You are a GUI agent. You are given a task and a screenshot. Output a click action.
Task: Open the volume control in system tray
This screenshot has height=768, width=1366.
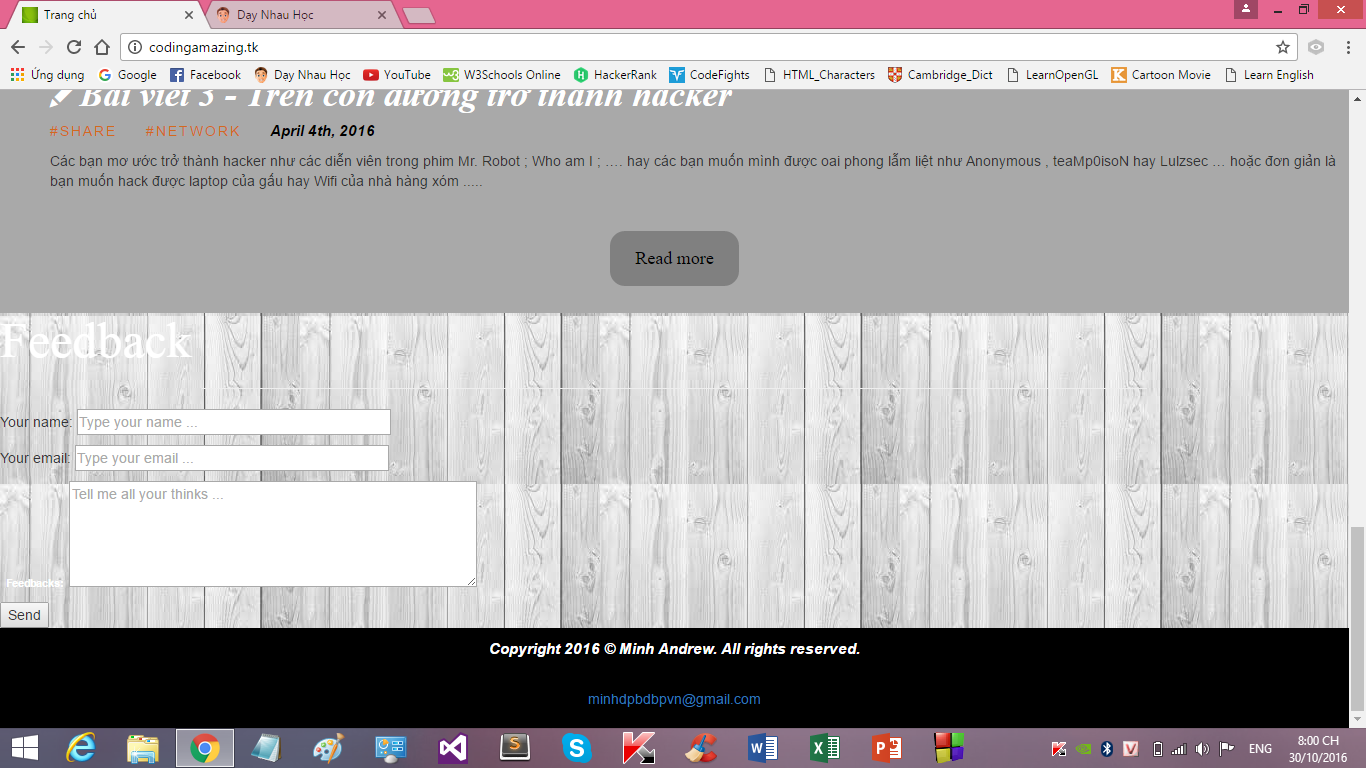click(1202, 749)
